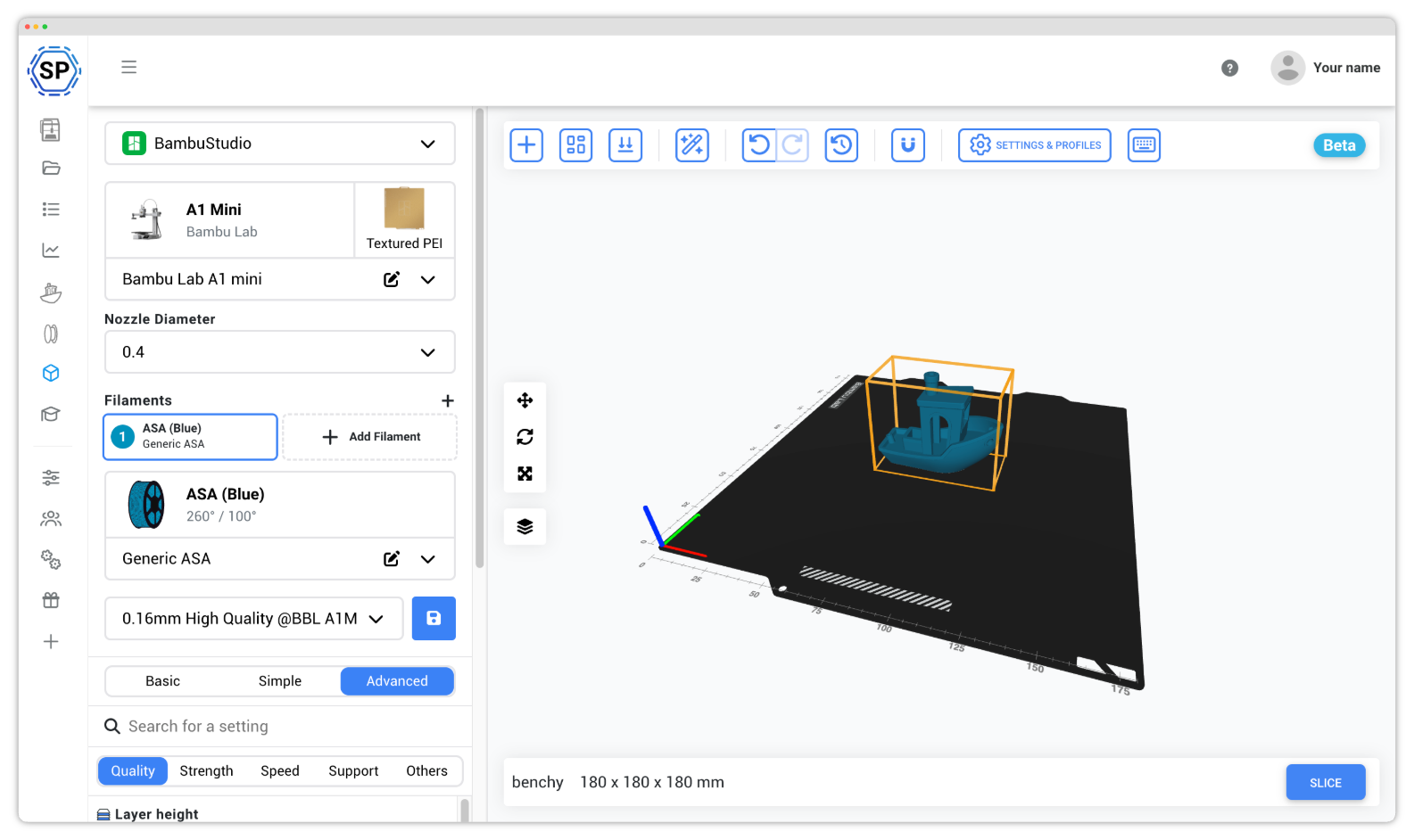Click the magic wand auto-orient icon
The image size is (1414, 840).
click(x=692, y=145)
